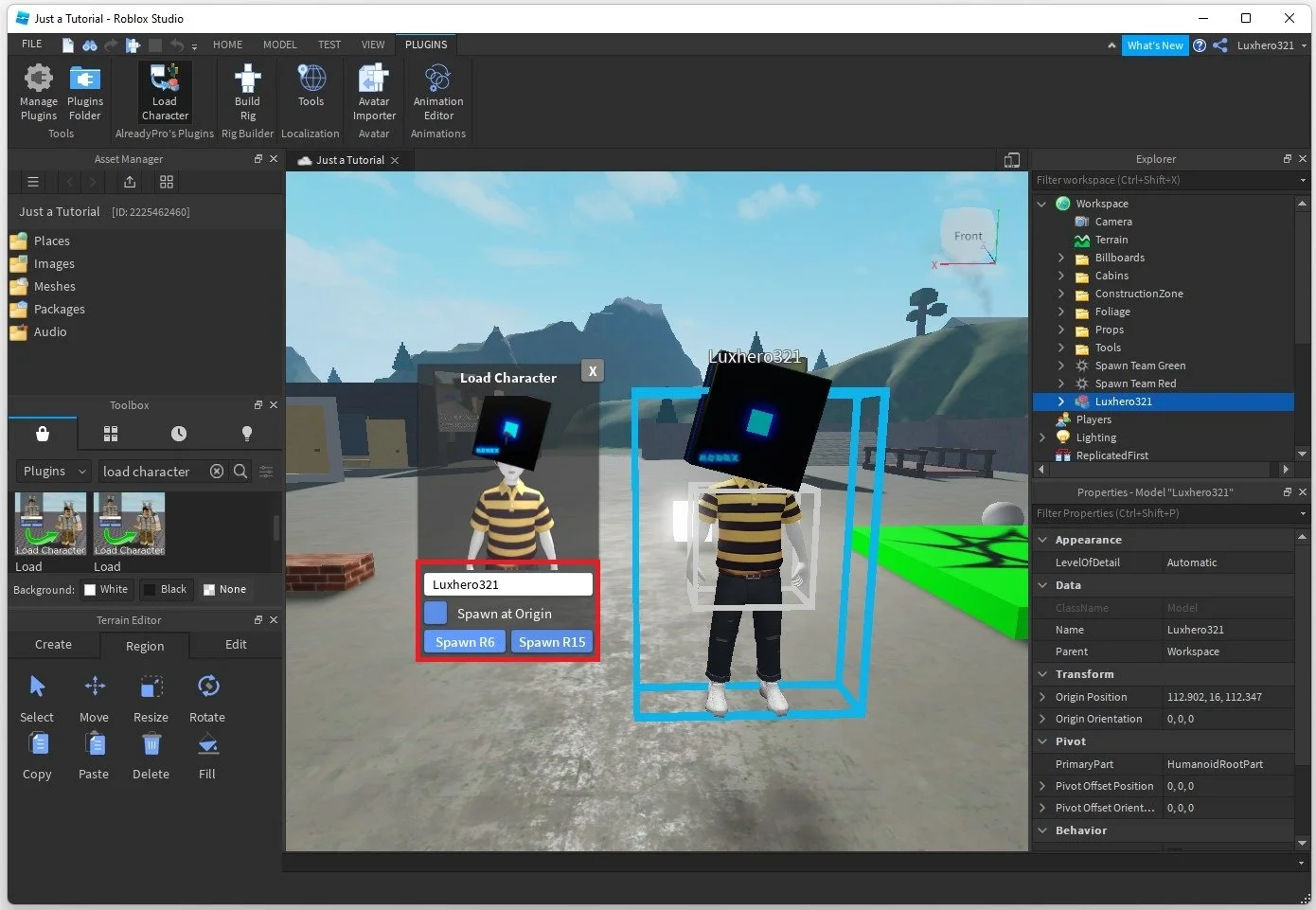Open the Localization Tools
The width and height of the screenshot is (1316, 910).
coord(311,92)
